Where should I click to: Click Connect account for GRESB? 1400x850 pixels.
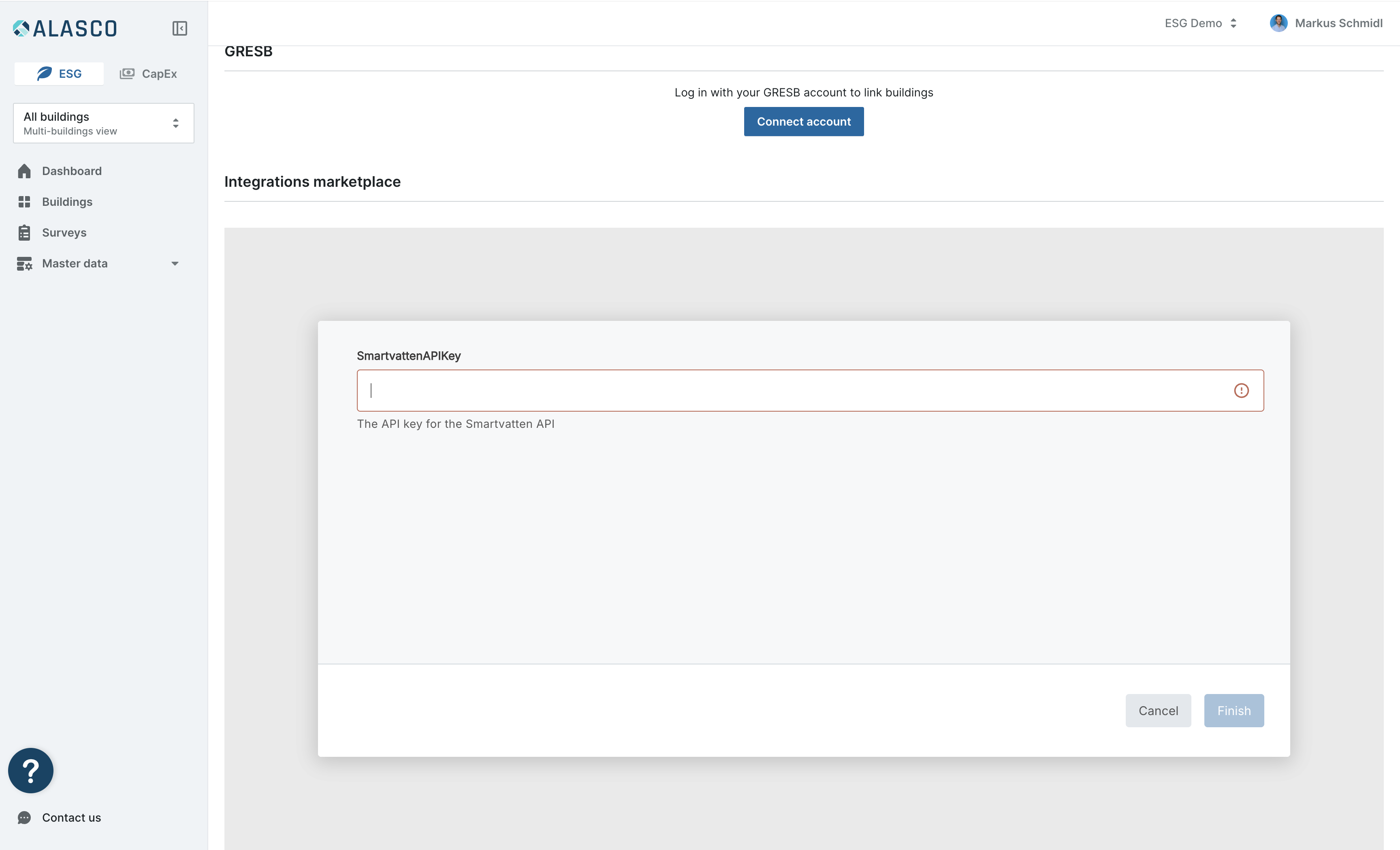803,122
